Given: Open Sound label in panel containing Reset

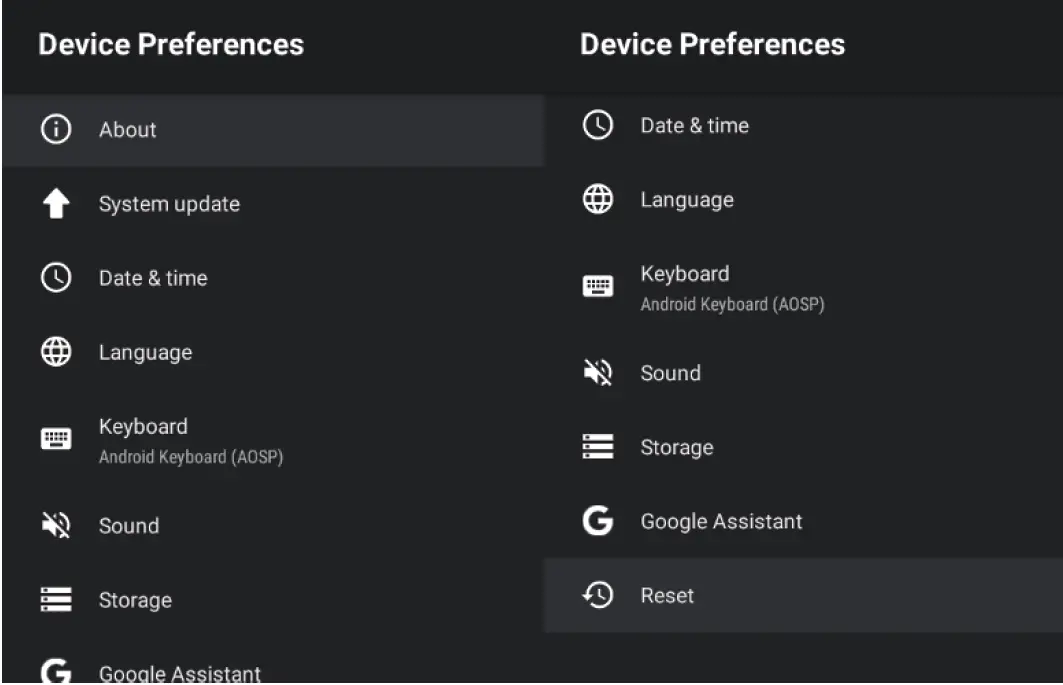Looking at the screenshot, I should (x=670, y=373).
